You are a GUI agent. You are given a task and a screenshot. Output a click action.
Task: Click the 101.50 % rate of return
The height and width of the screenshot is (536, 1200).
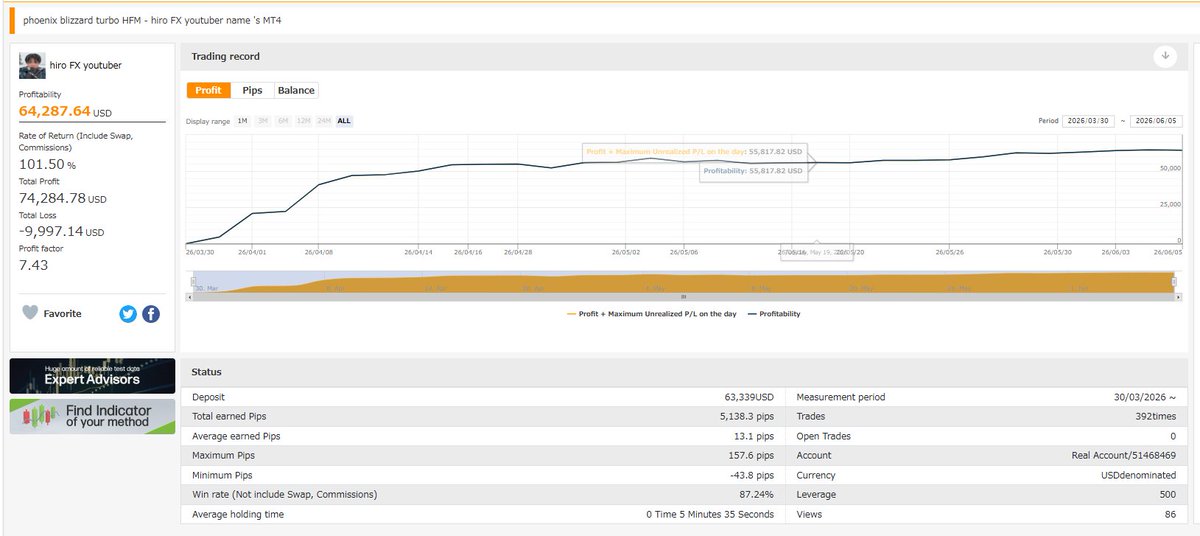click(47, 164)
